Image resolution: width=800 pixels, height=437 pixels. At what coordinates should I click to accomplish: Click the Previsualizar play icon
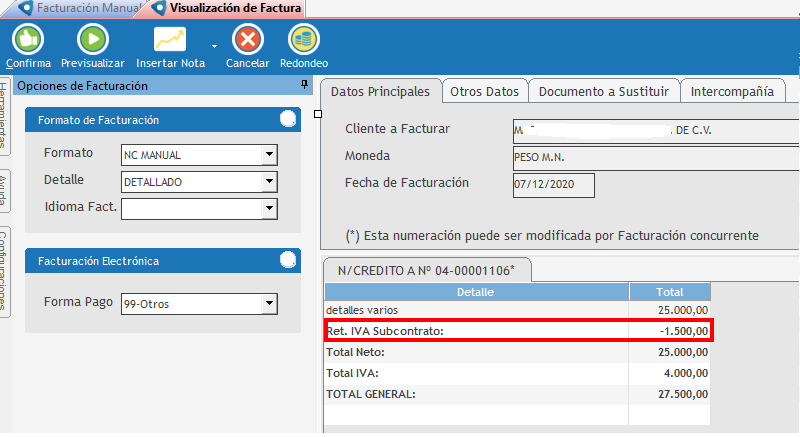pyautogui.click(x=92, y=39)
